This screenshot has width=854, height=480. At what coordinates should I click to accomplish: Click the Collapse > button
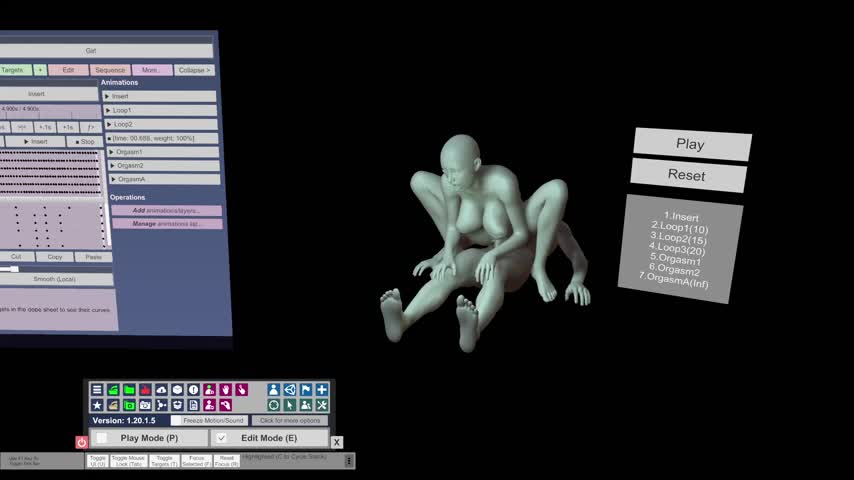(194, 70)
